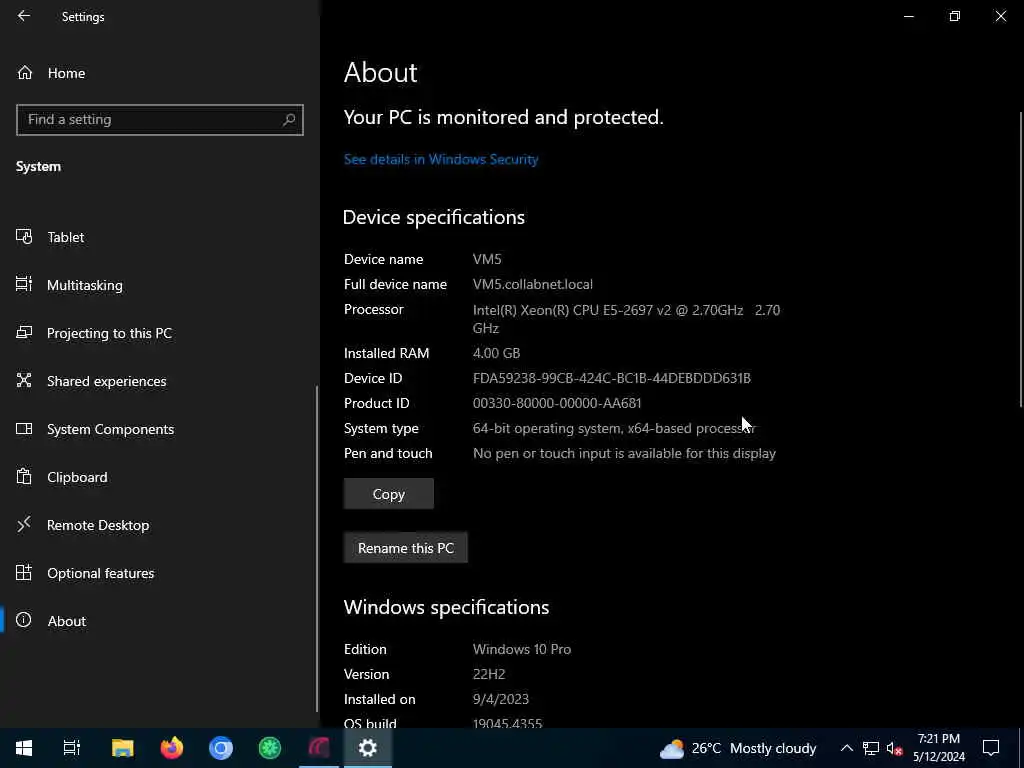This screenshot has width=1024, height=768.
Task: Click the Find a setting search box
Action: [x=159, y=120]
